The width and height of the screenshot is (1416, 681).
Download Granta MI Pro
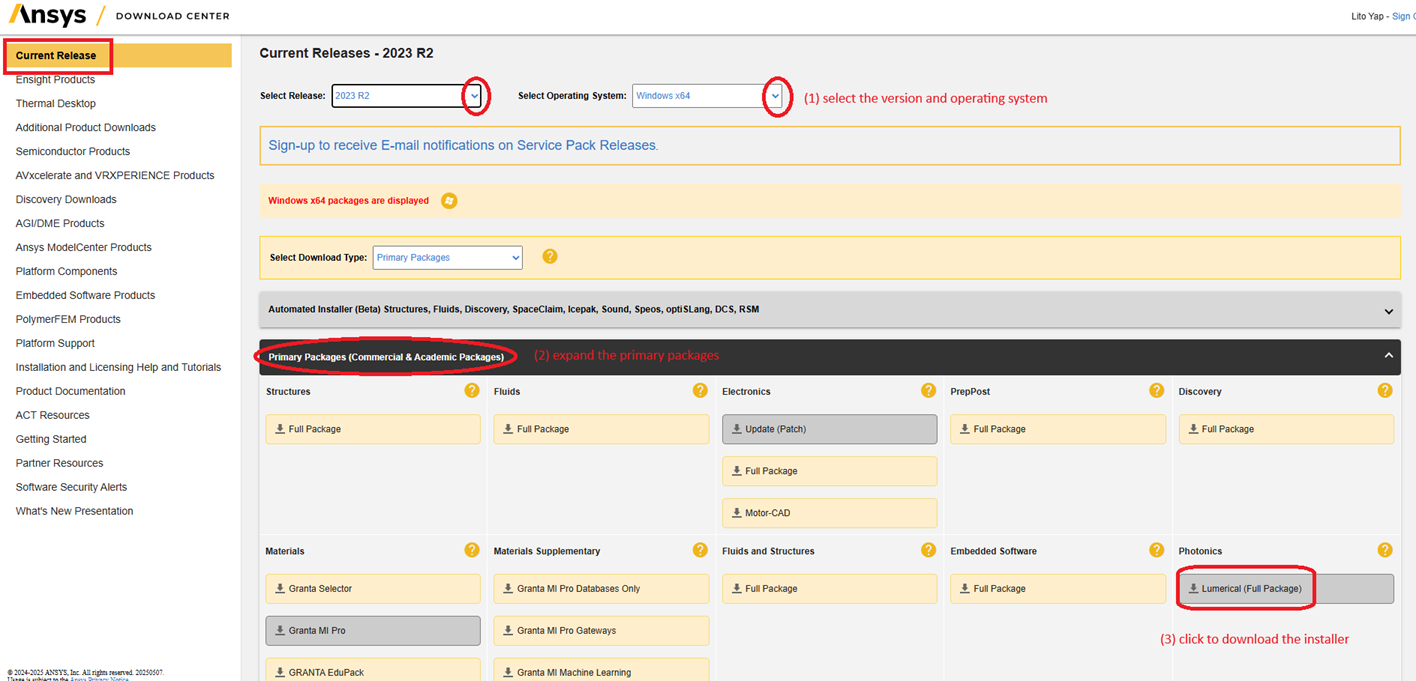(373, 631)
